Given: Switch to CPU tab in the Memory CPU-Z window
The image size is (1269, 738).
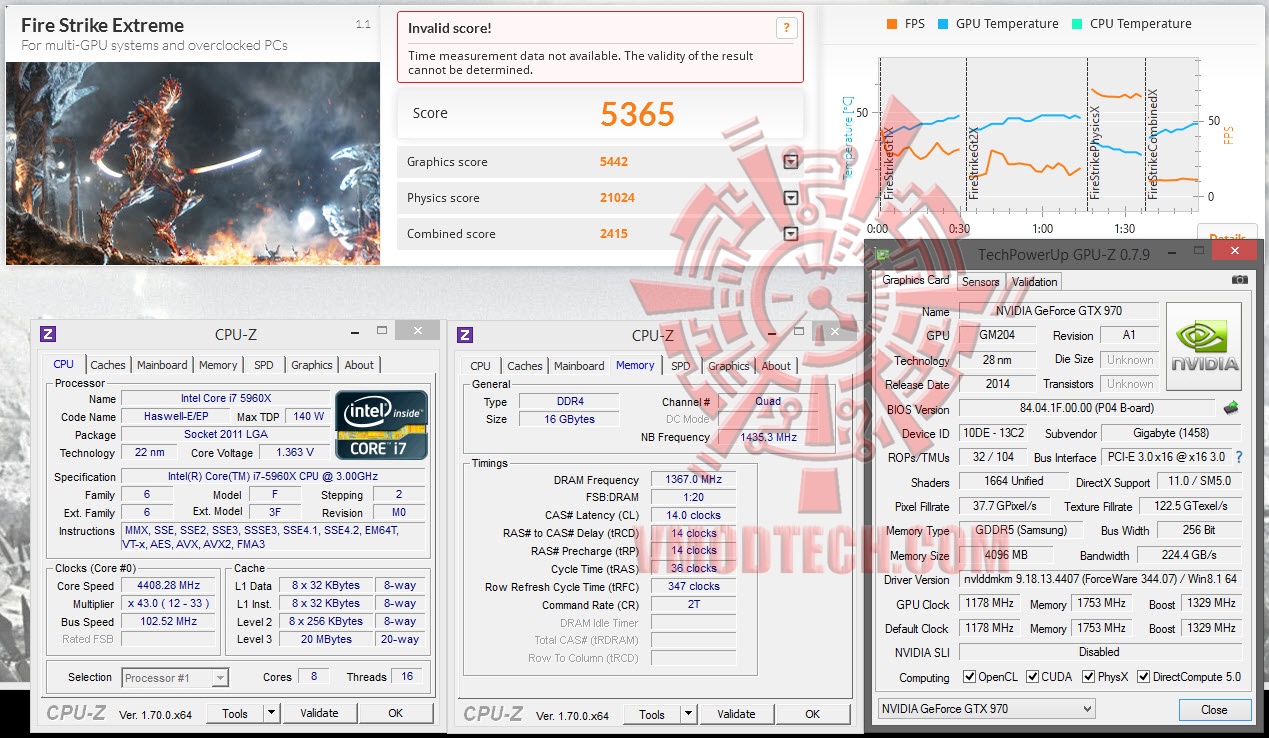Looking at the screenshot, I should point(481,367).
